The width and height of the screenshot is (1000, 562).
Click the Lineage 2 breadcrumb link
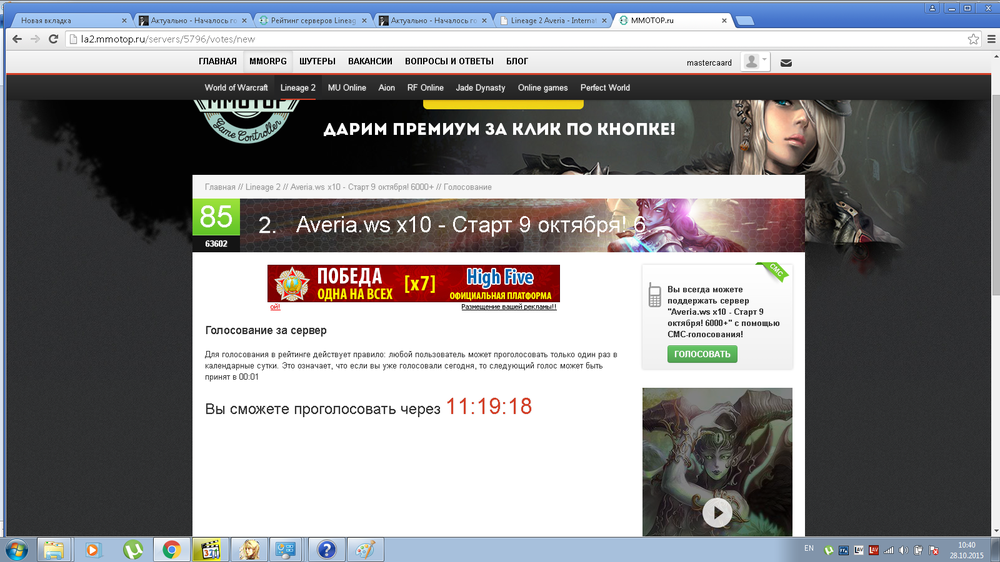[x=263, y=187]
